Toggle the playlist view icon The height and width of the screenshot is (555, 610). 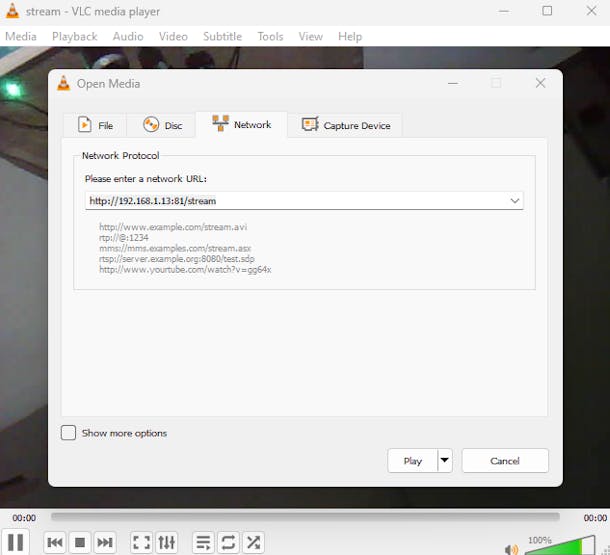coord(203,542)
